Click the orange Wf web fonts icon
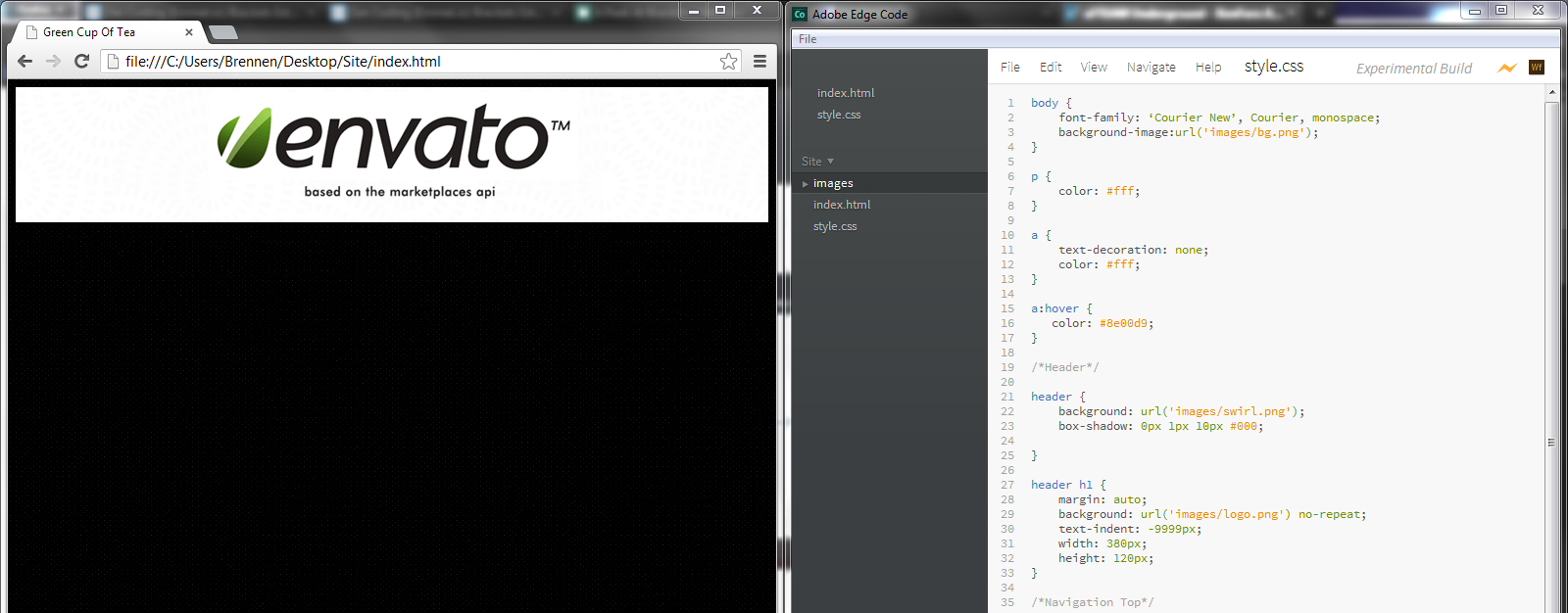 (x=1537, y=68)
